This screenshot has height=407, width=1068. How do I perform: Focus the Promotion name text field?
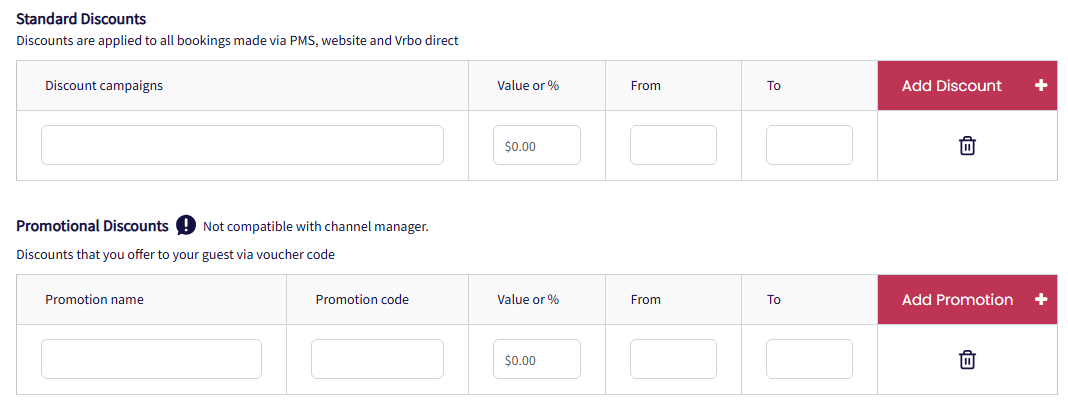(151, 359)
